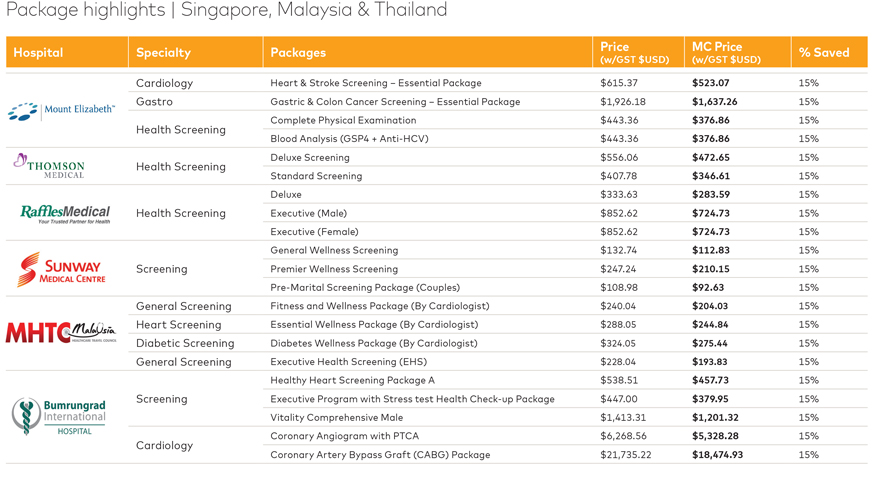The height and width of the screenshot is (482, 874).
Task: Open Heart & Stroke Screening – Essential Package
Action: click(x=375, y=83)
